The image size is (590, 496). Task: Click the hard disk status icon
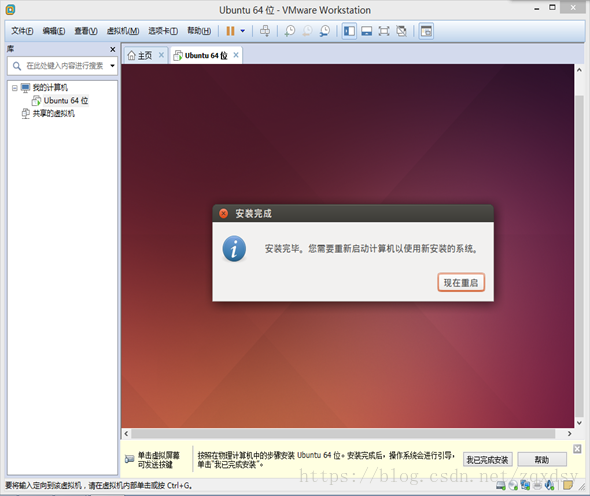(x=501, y=486)
